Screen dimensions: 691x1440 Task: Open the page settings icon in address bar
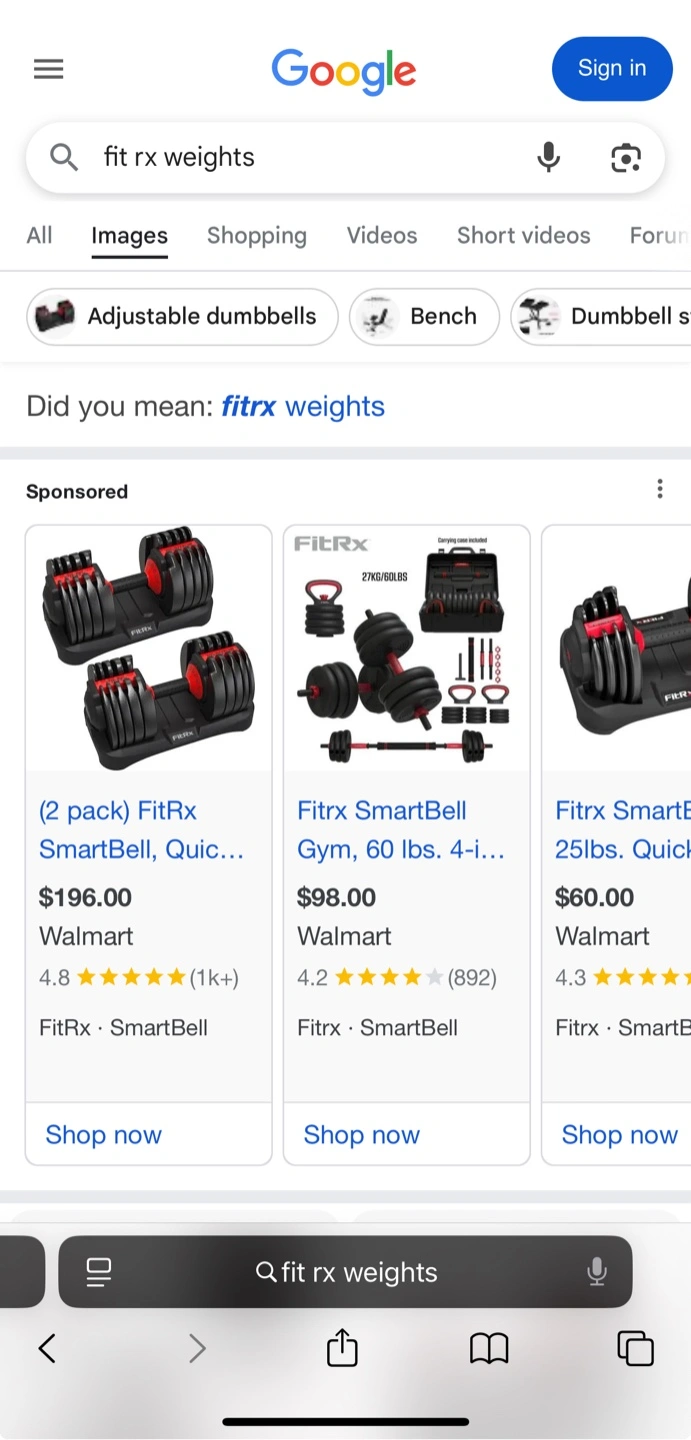[98, 1272]
